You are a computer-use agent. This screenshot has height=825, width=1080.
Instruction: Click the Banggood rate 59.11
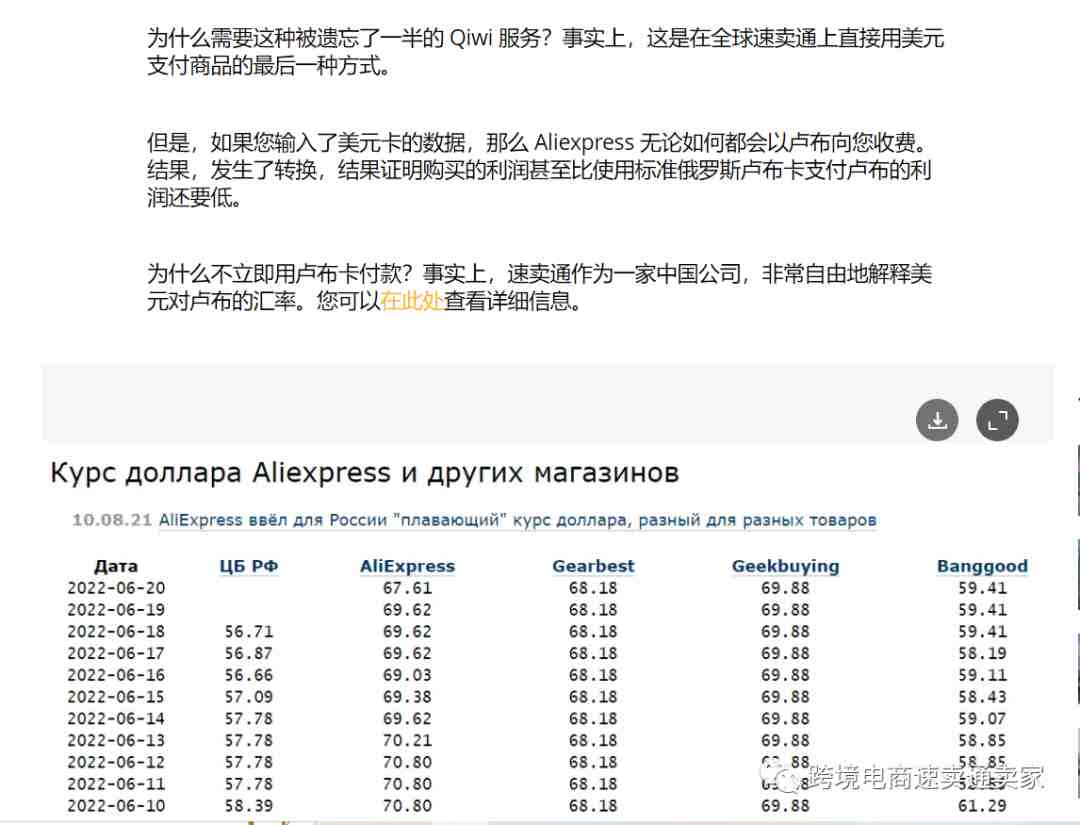pyautogui.click(x=982, y=675)
